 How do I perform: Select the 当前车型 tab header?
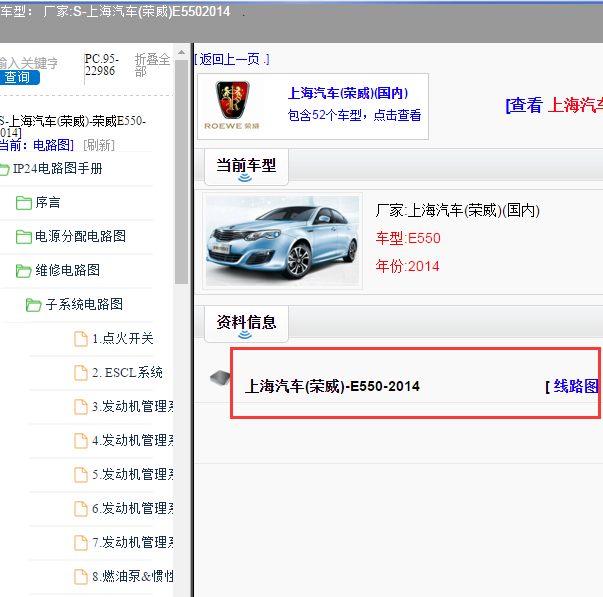[246, 166]
